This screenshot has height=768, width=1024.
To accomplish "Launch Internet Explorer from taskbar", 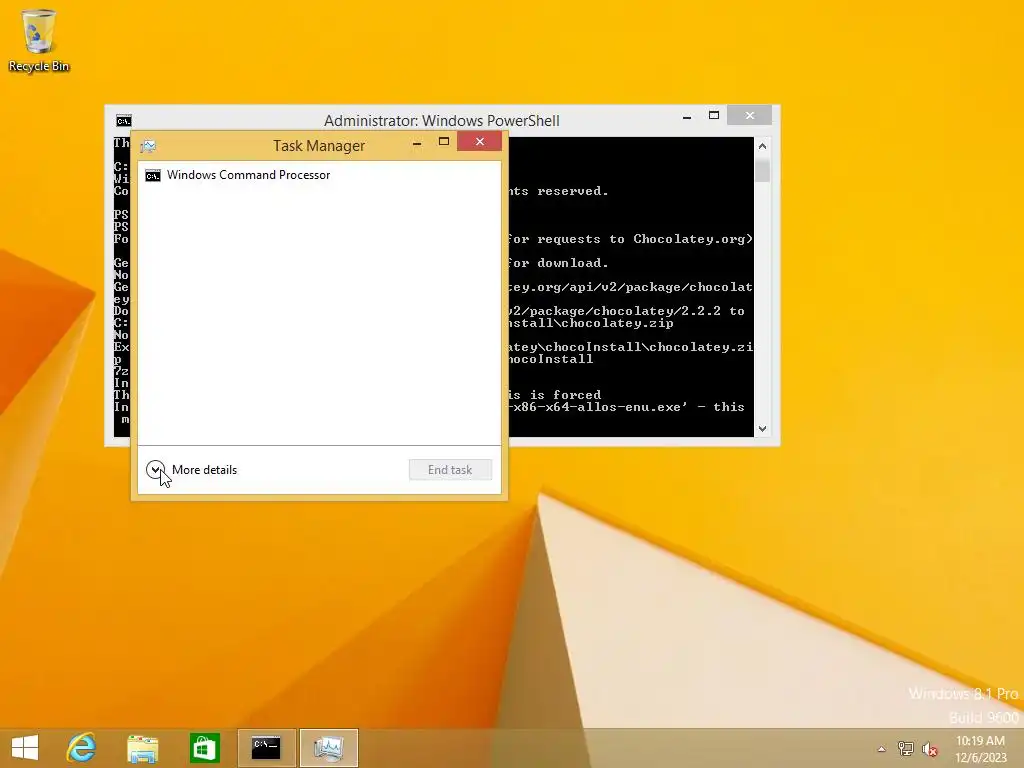I will tap(82, 748).
